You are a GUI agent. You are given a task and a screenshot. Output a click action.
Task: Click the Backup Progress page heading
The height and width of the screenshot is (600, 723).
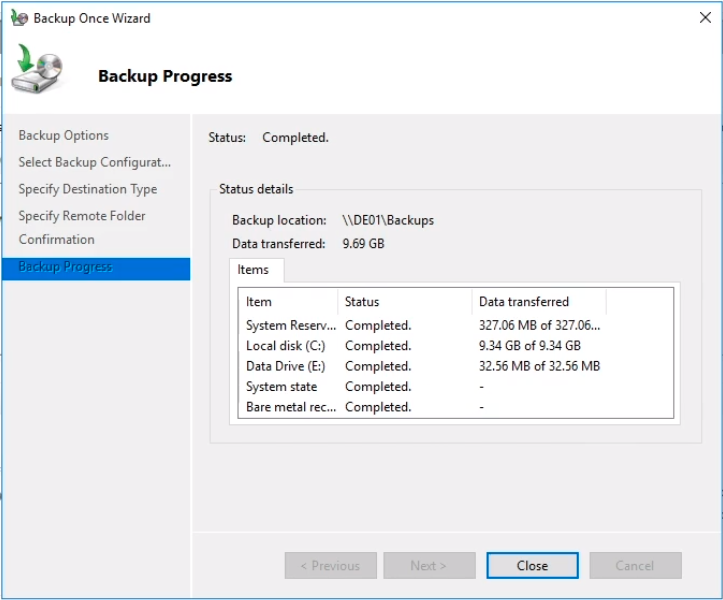tap(165, 76)
